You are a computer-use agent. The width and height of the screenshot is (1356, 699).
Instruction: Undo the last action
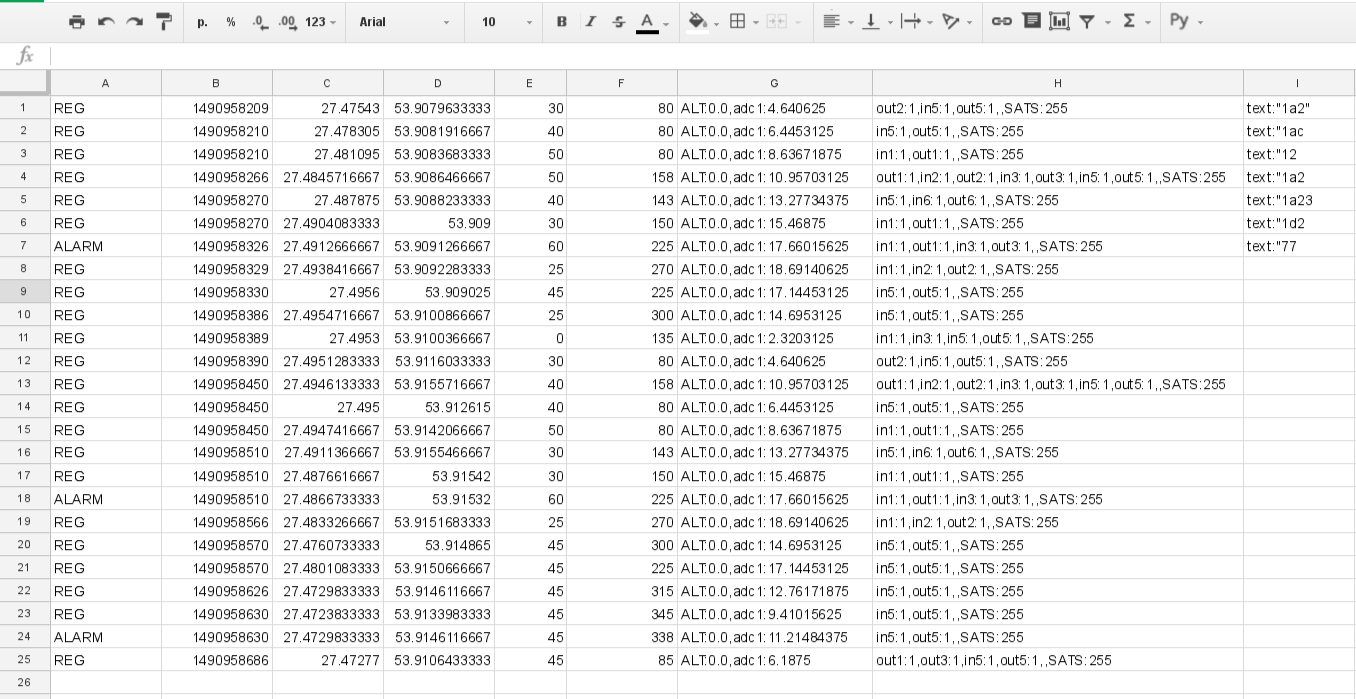(x=106, y=21)
